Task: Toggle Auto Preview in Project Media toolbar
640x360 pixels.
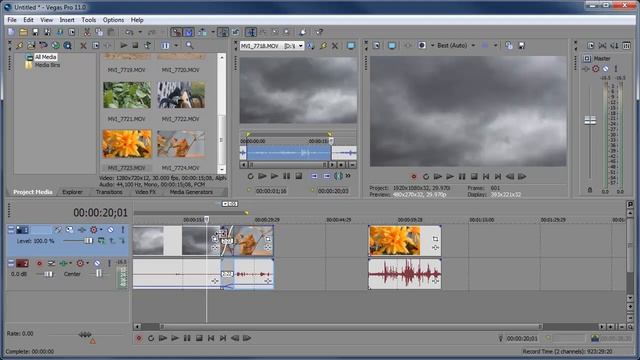Action: [148, 45]
